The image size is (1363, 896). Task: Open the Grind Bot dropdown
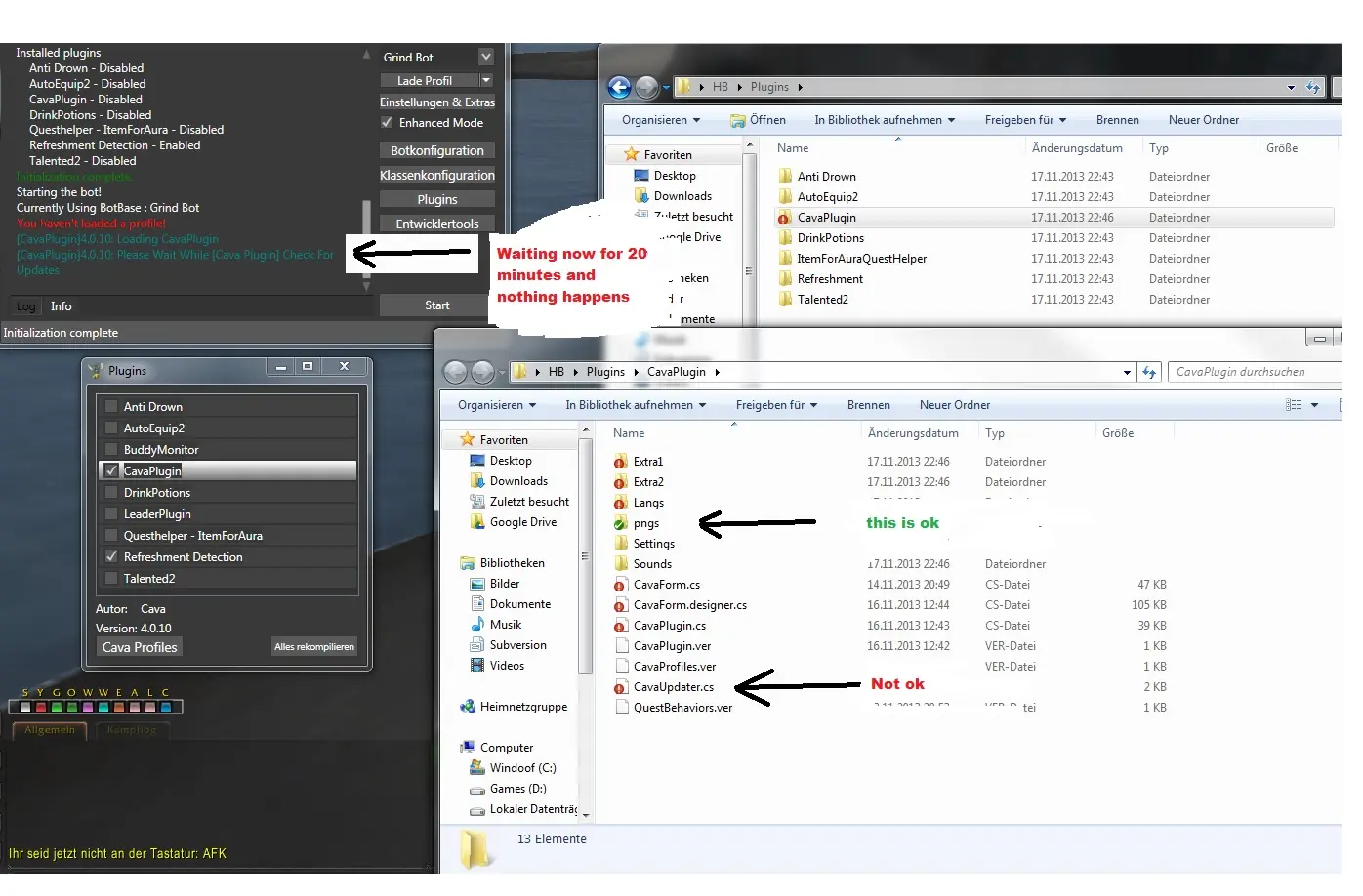tap(485, 58)
